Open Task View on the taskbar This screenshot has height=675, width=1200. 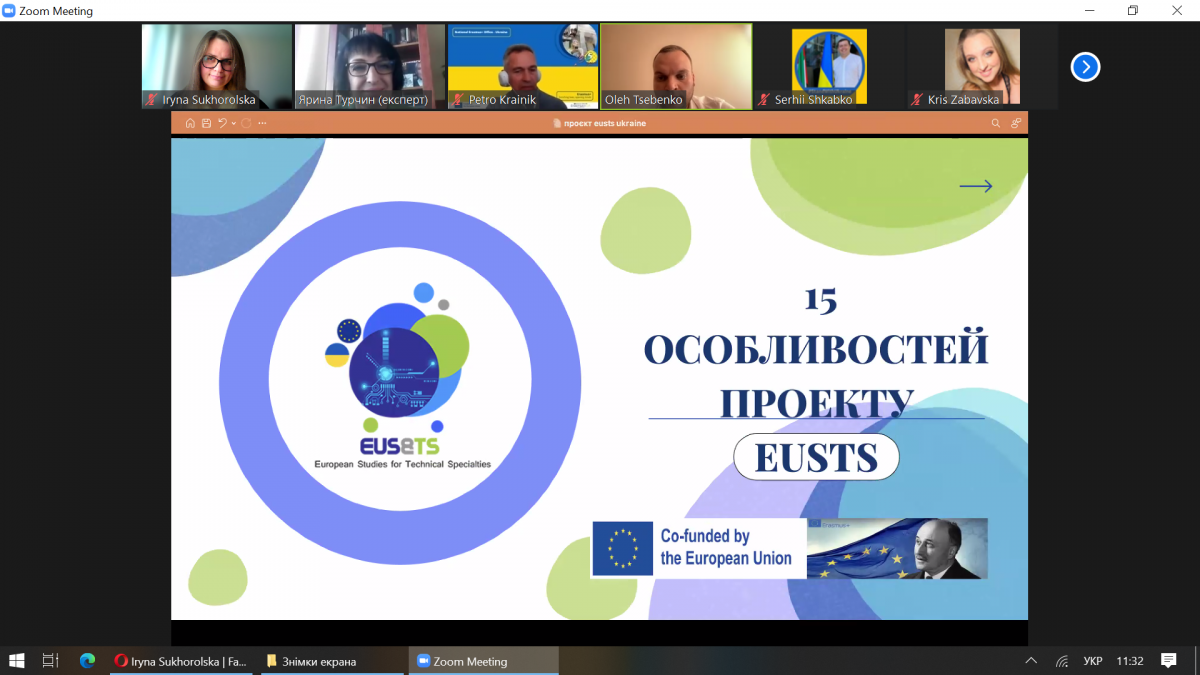(51, 661)
